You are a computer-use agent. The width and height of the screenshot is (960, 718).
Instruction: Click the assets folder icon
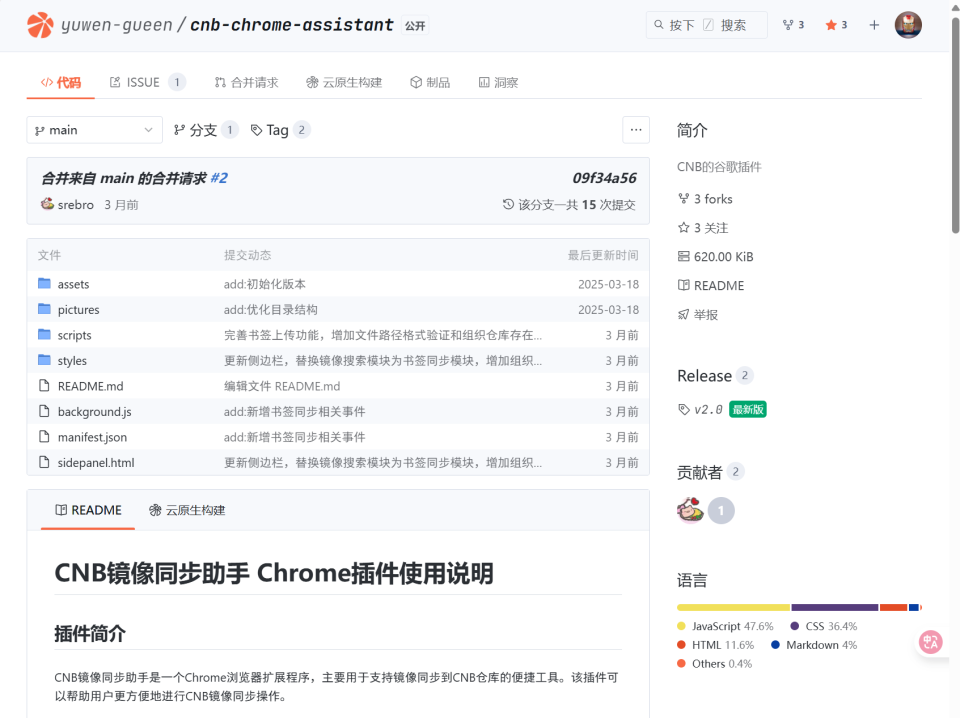pos(44,283)
